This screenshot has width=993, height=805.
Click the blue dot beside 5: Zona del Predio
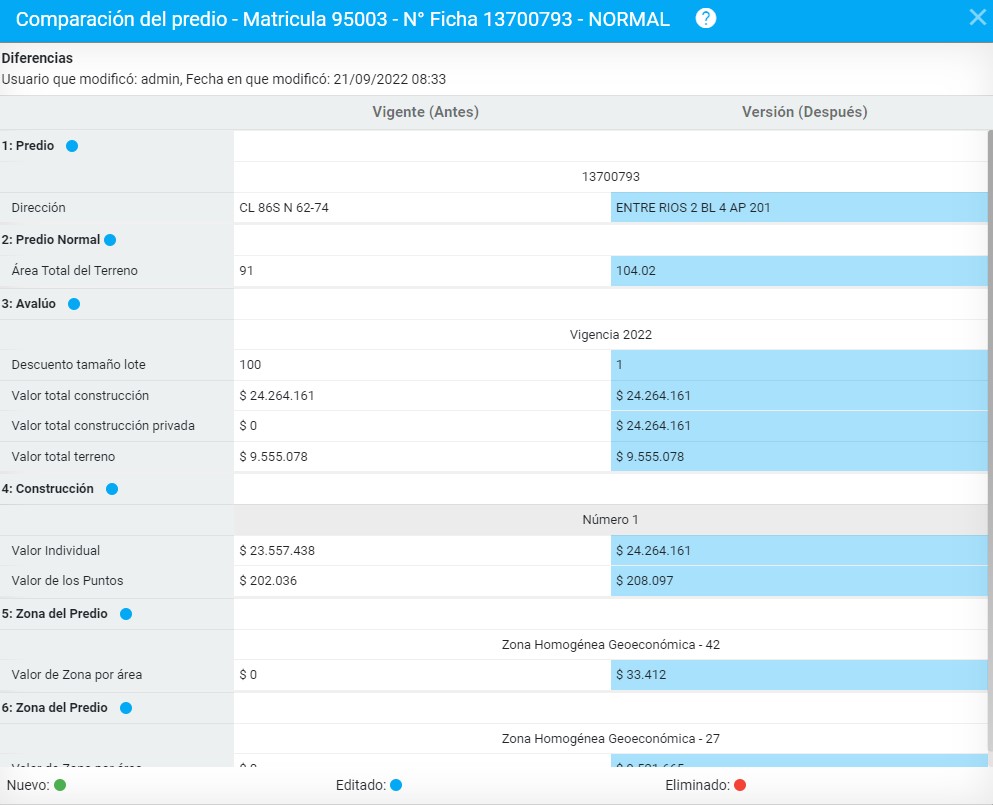pyautogui.click(x=126, y=614)
